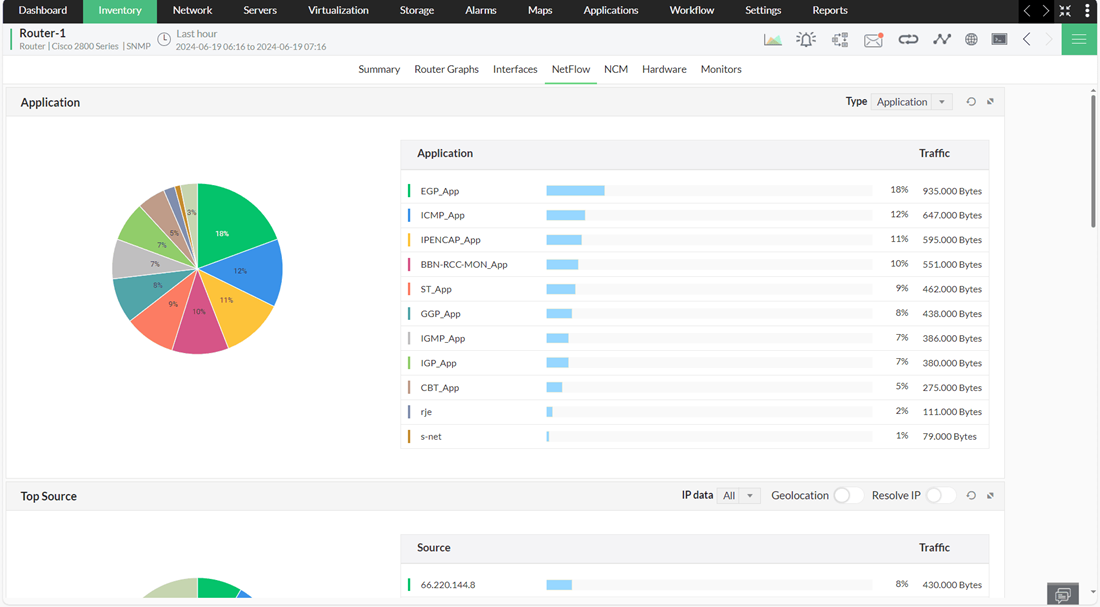Click the ST_App application name
The width and height of the screenshot is (1100, 607).
coord(436,289)
